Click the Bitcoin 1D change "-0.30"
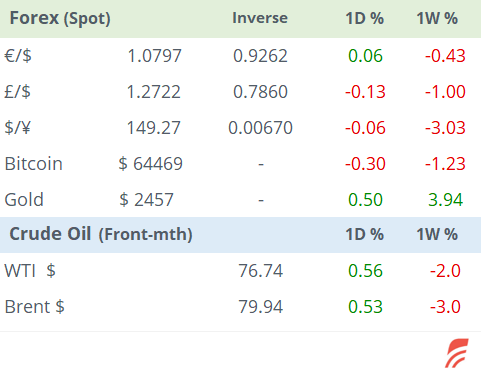Screen dimensions: 481x375 tap(365, 164)
